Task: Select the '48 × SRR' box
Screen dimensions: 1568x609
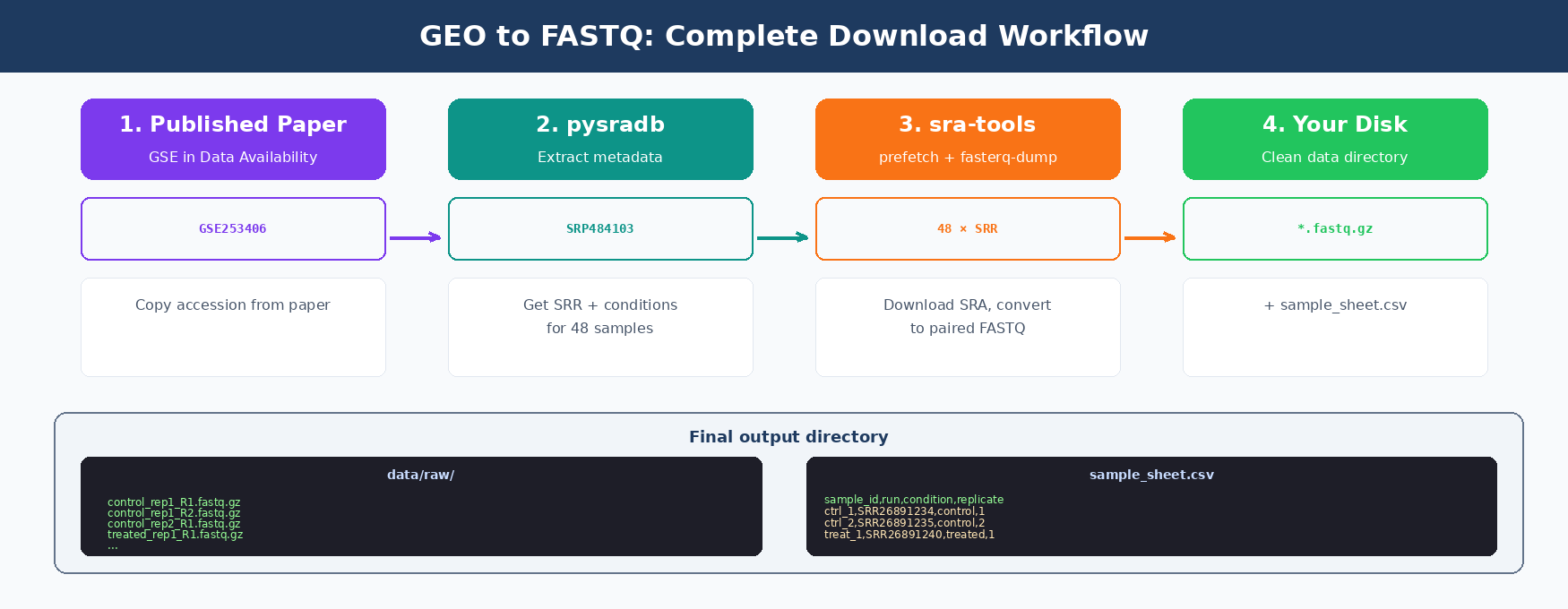Action: click(968, 228)
